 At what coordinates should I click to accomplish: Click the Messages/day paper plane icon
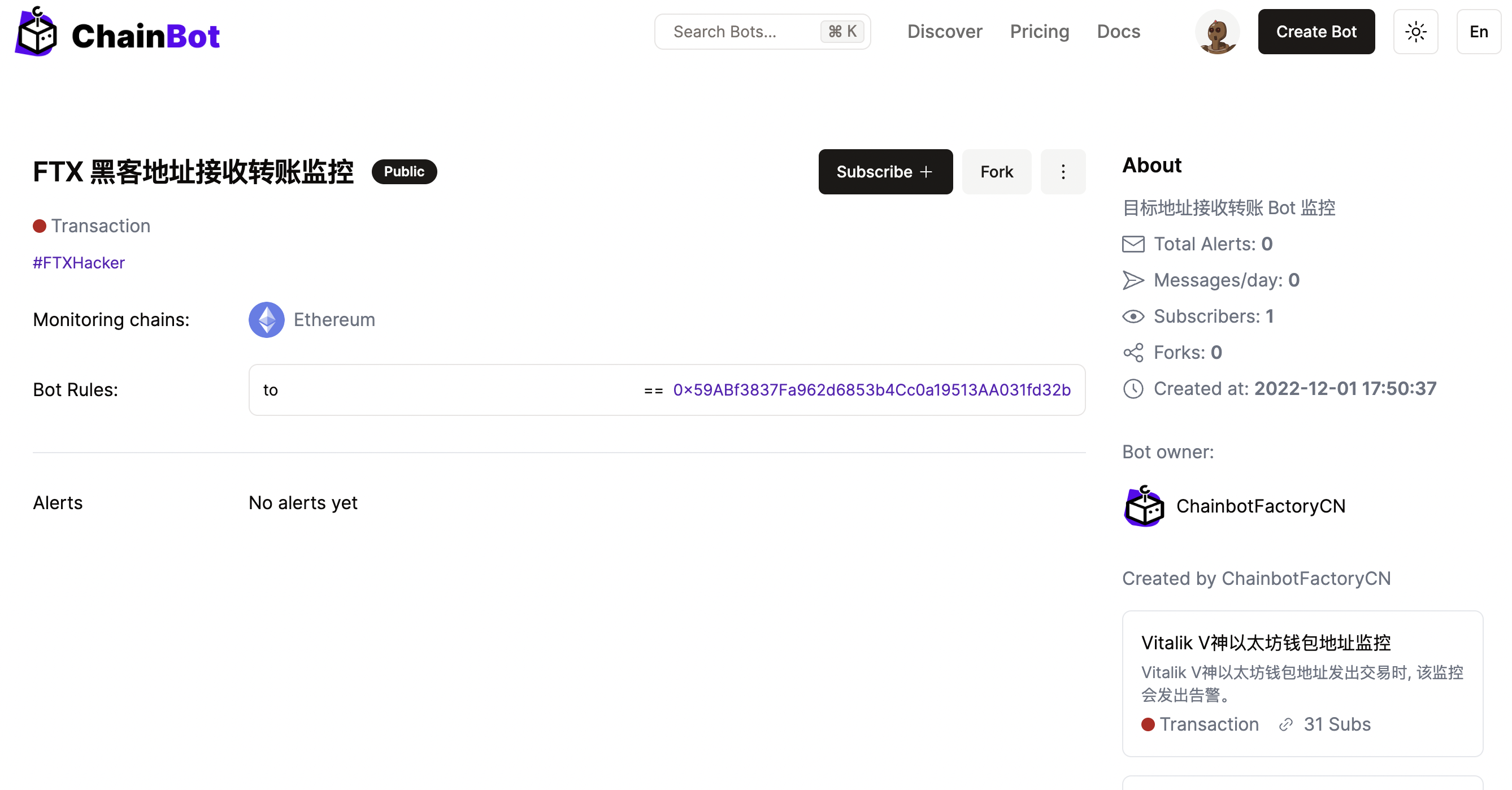1133,280
